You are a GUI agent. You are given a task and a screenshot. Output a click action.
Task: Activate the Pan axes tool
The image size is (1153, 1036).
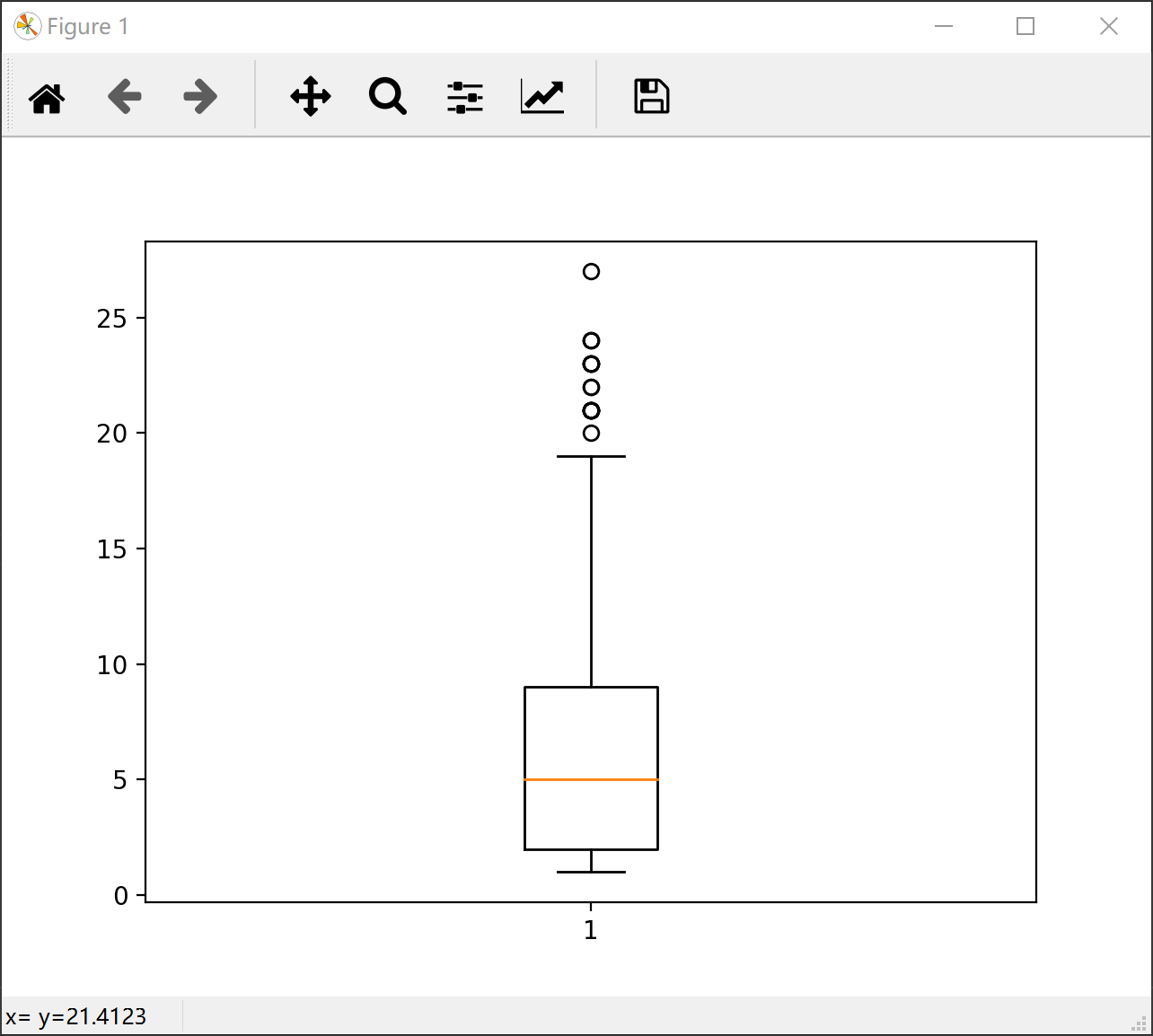(x=311, y=97)
